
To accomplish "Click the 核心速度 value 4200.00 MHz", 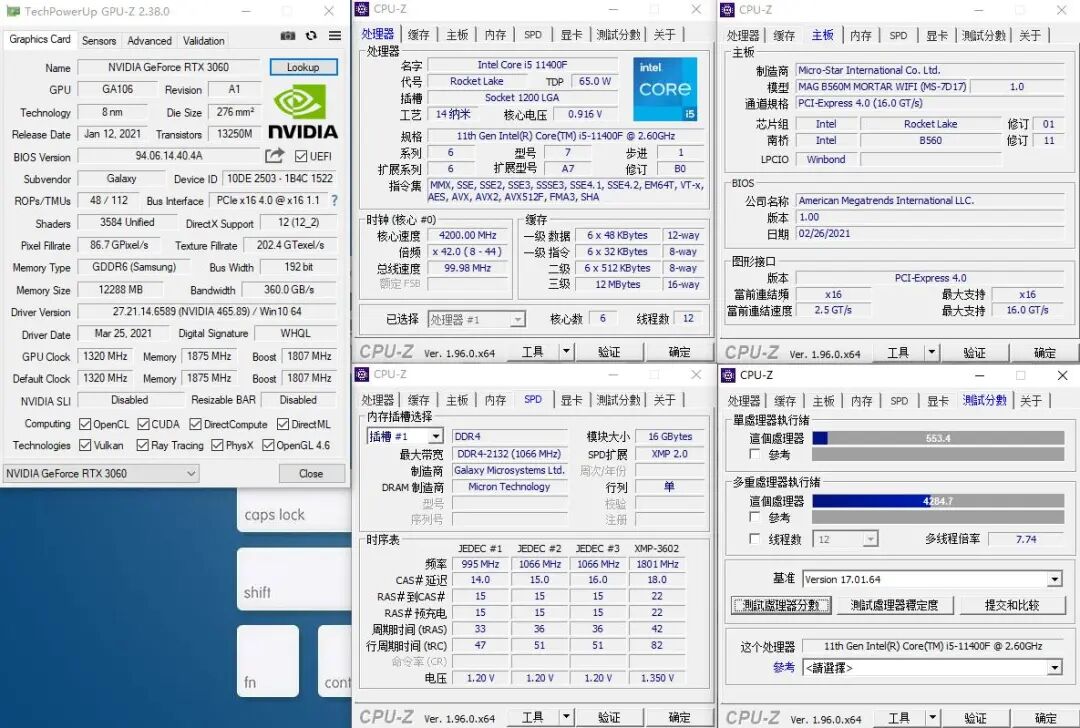I will pyautogui.click(x=468, y=235).
